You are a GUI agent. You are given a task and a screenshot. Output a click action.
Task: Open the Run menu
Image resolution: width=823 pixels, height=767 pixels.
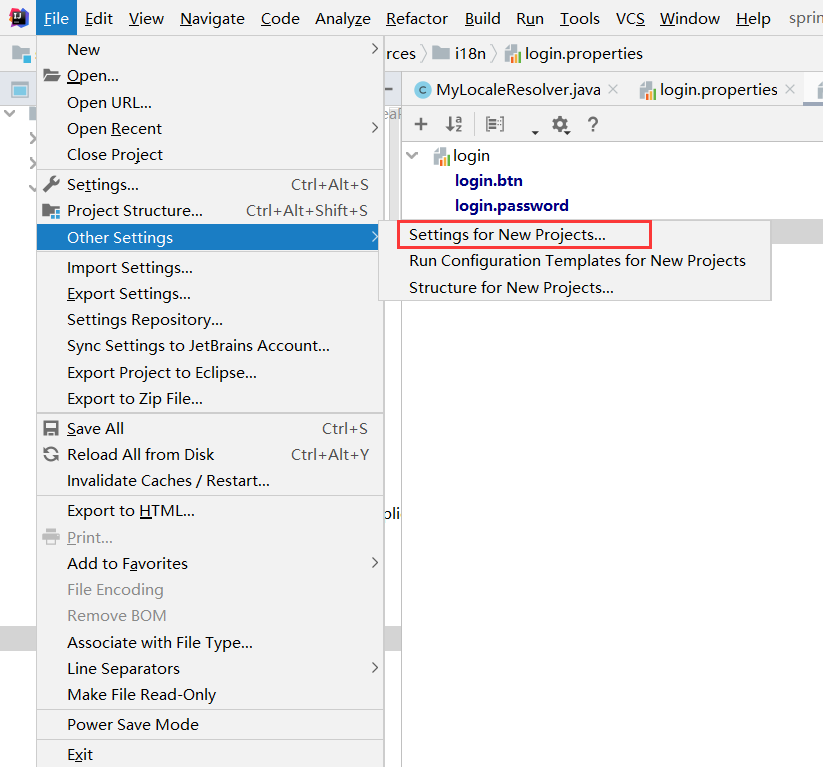[x=530, y=18]
